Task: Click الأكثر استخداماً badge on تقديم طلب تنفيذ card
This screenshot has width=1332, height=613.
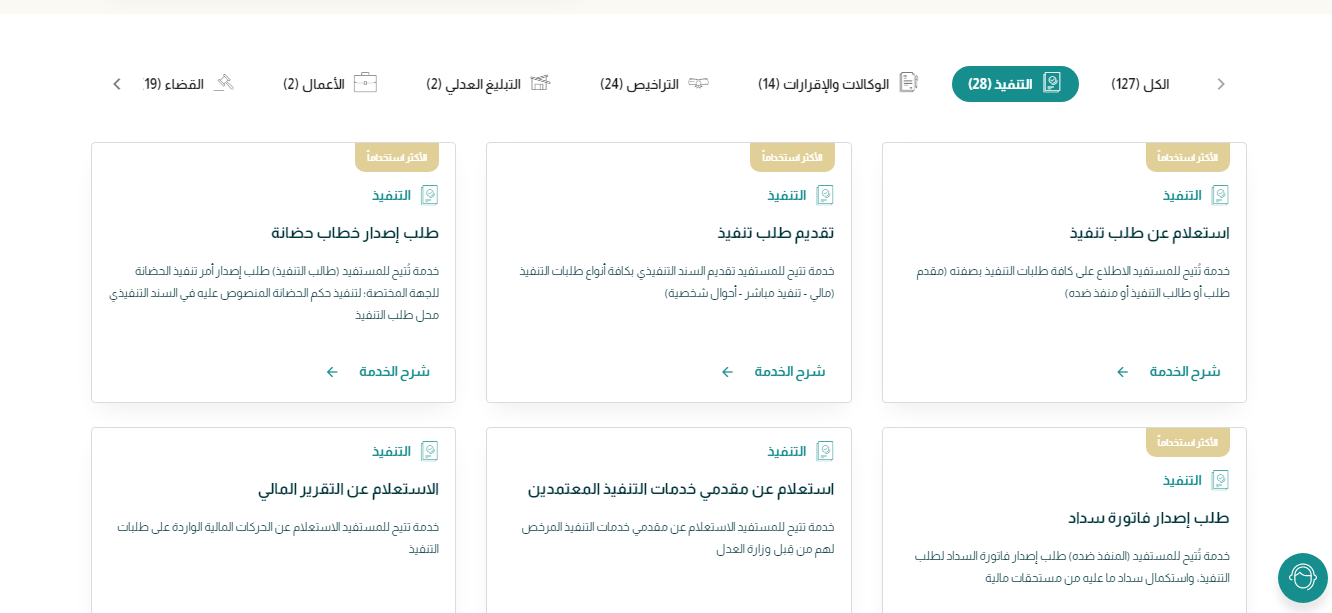Action: tap(792, 157)
